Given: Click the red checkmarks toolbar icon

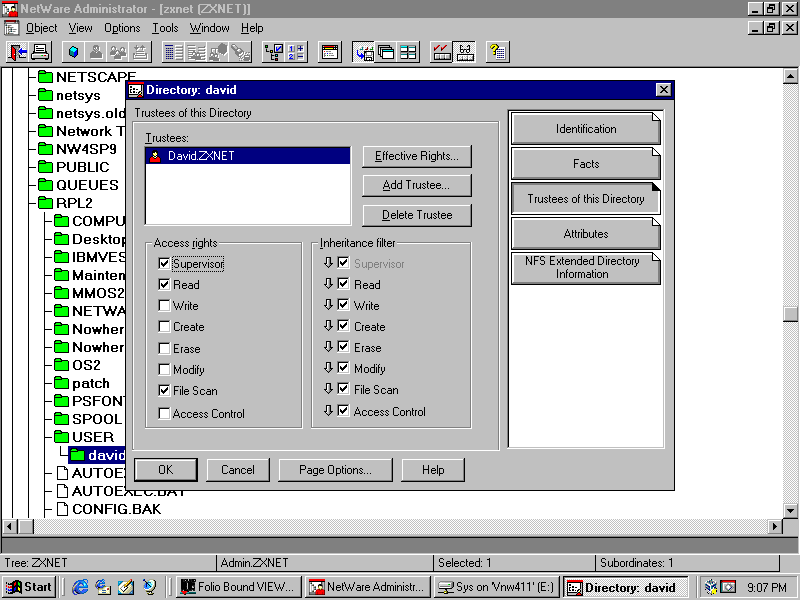Looking at the screenshot, I should click(441, 52).
